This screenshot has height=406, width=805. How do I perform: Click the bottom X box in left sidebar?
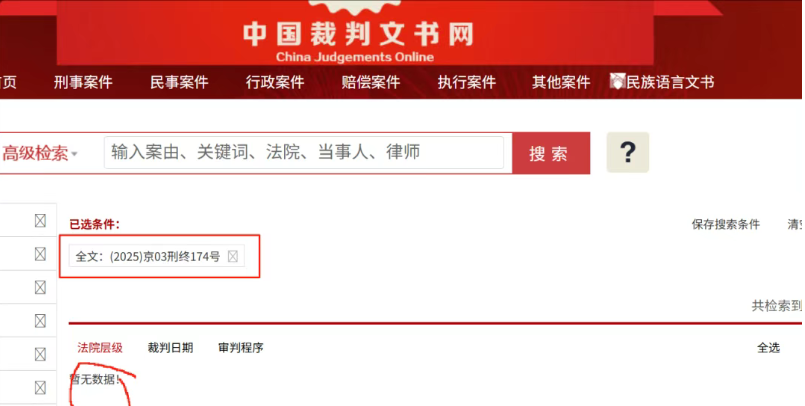click(x=40, y=388)
